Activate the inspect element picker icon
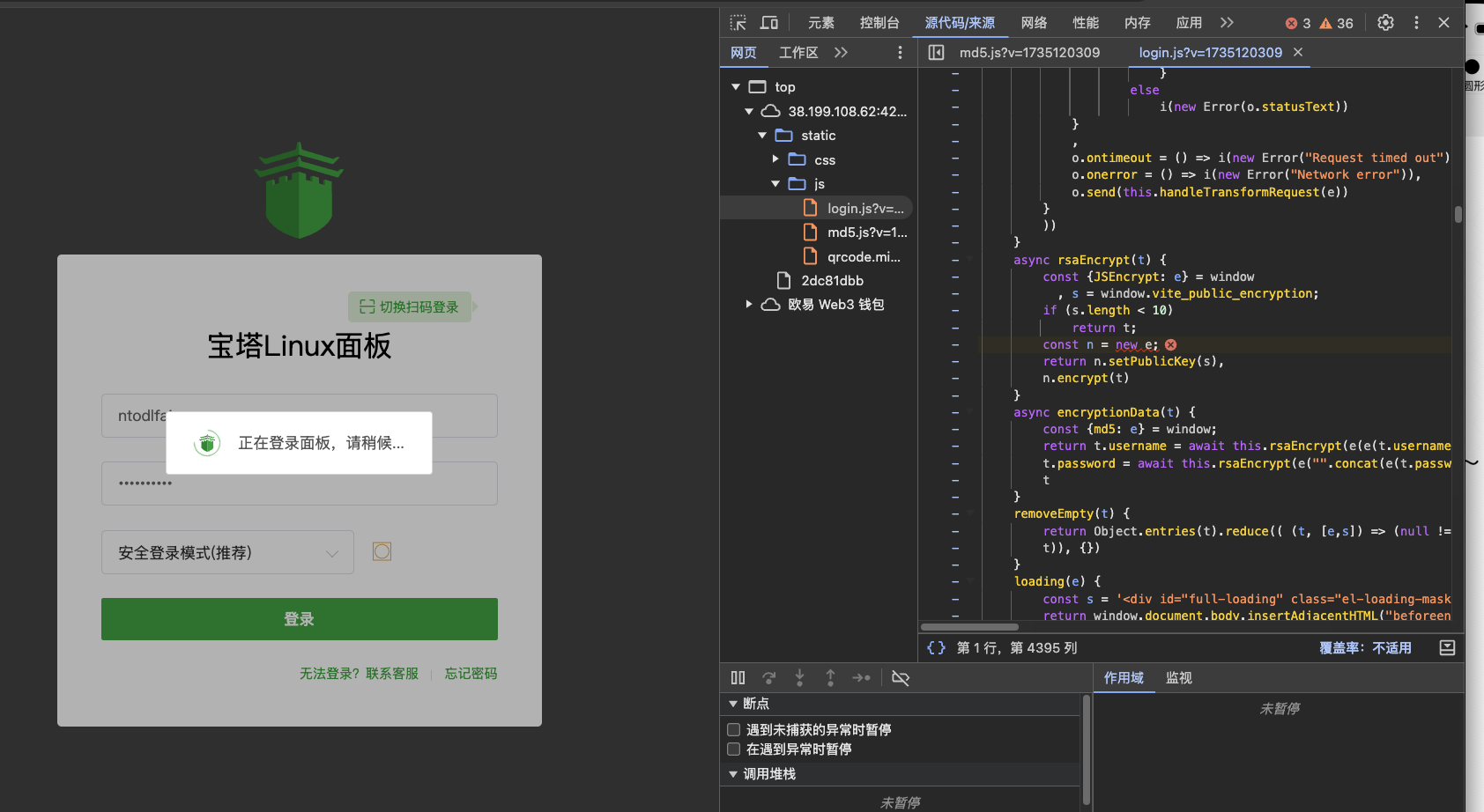This screenshot has width=1484, height=812. coord(738,23)
